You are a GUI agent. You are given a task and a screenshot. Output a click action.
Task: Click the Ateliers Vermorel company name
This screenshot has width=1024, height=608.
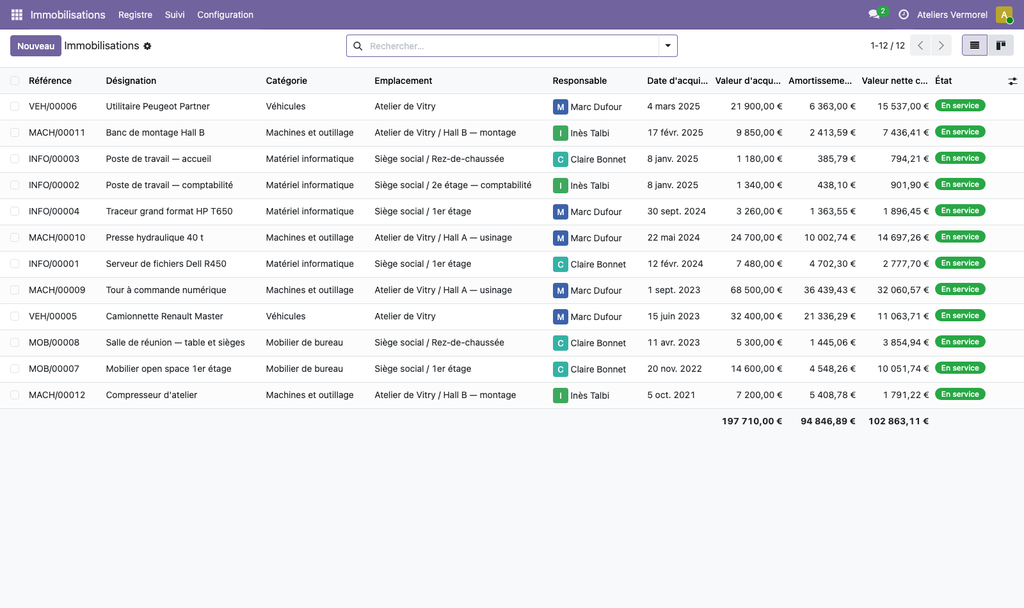pyautogui.click(x=952, y=14)
